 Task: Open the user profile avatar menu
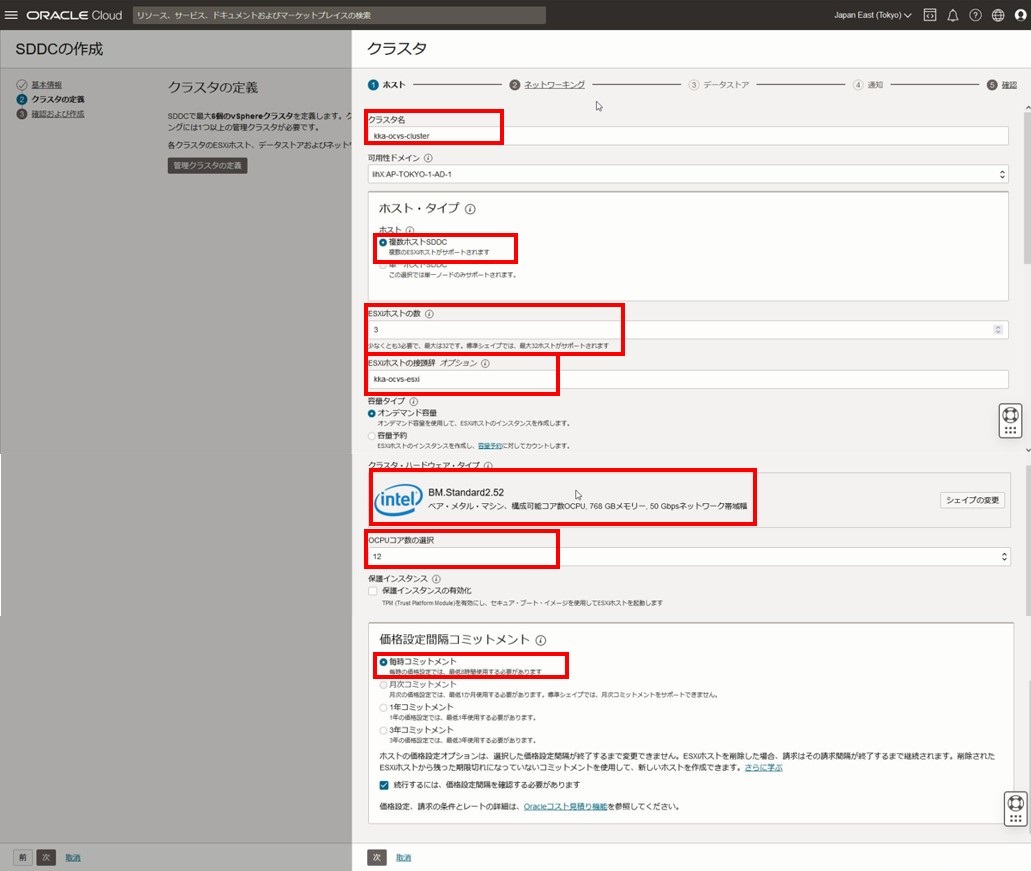tap(1019, 15)
